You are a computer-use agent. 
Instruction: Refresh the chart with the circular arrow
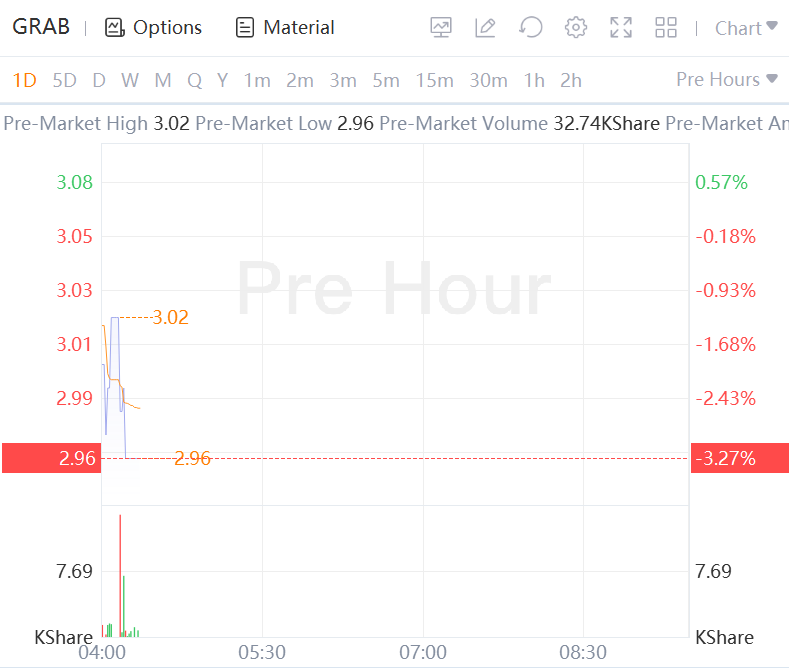point(531,28)
